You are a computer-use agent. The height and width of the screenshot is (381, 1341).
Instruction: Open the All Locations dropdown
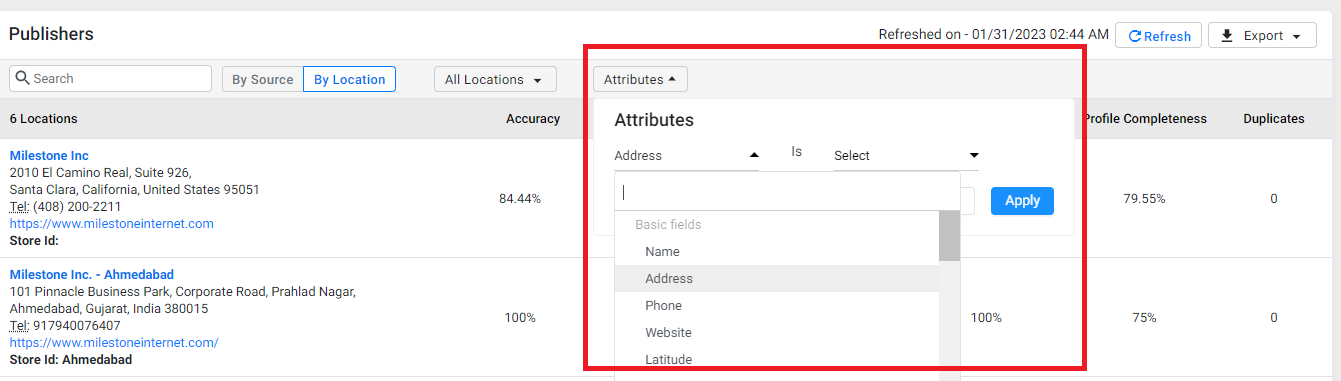pos(495,79)
